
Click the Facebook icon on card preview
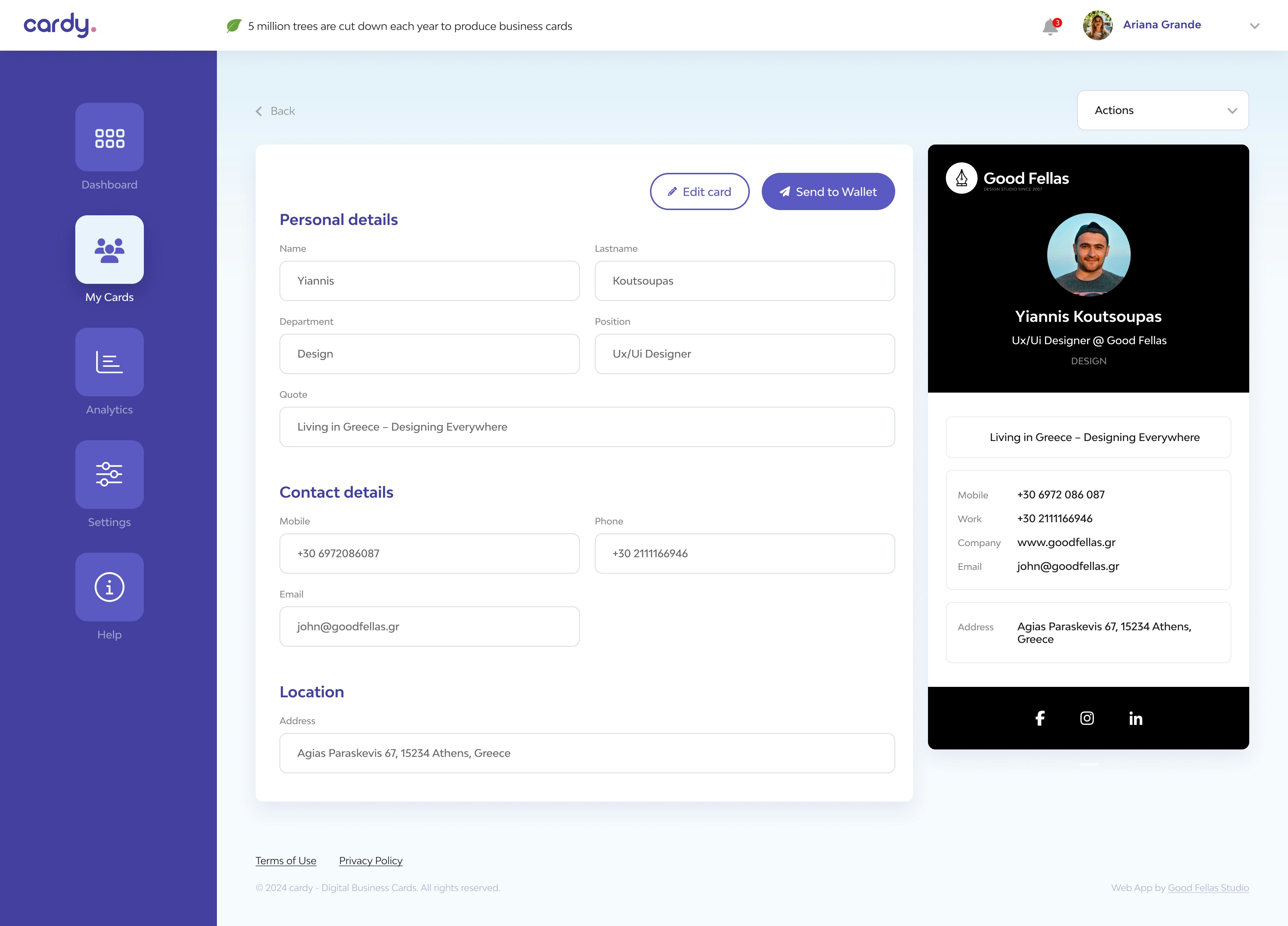(x=1040, y=718)
